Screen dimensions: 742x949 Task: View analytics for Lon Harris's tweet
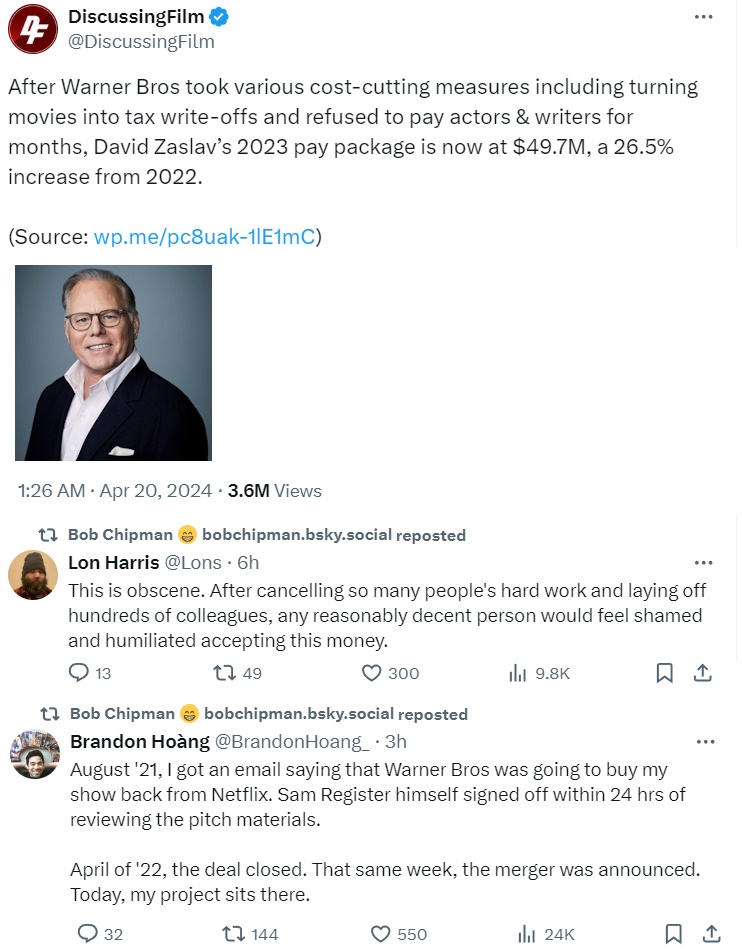click(x=517, y=673)
